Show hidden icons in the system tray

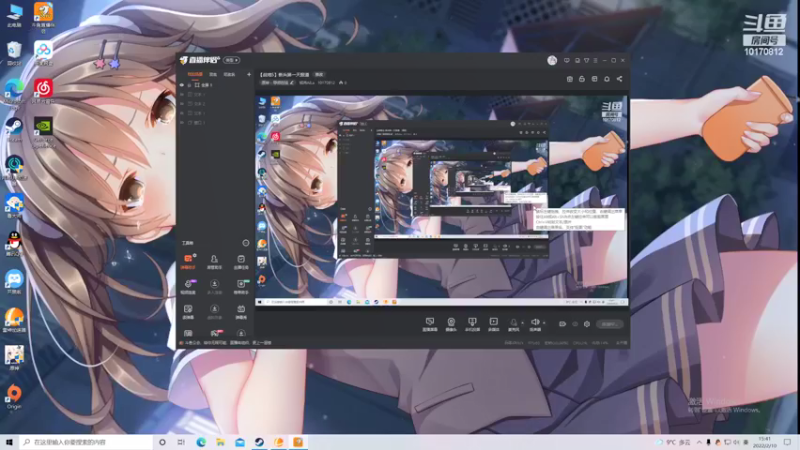click(x=699, y=442)
